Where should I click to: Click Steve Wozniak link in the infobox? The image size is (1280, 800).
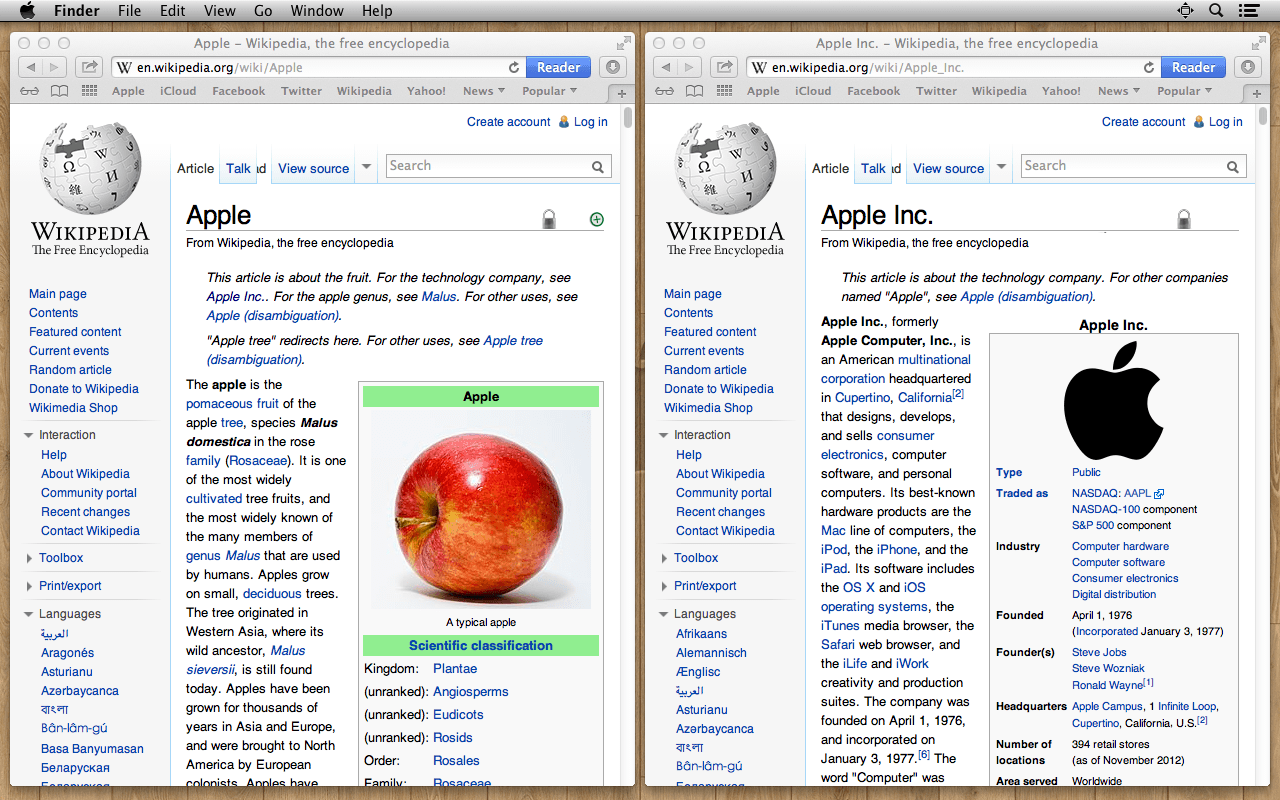[1108, 668]
